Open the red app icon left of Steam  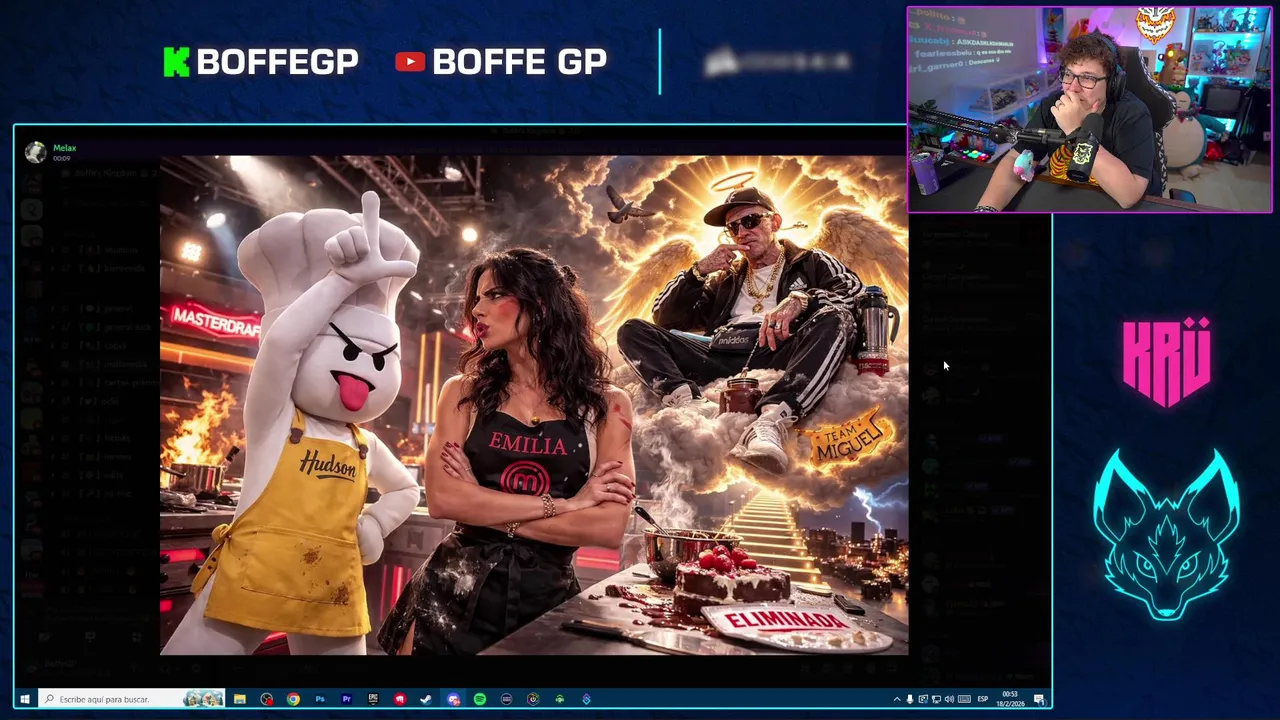click(x=399, y=699)
